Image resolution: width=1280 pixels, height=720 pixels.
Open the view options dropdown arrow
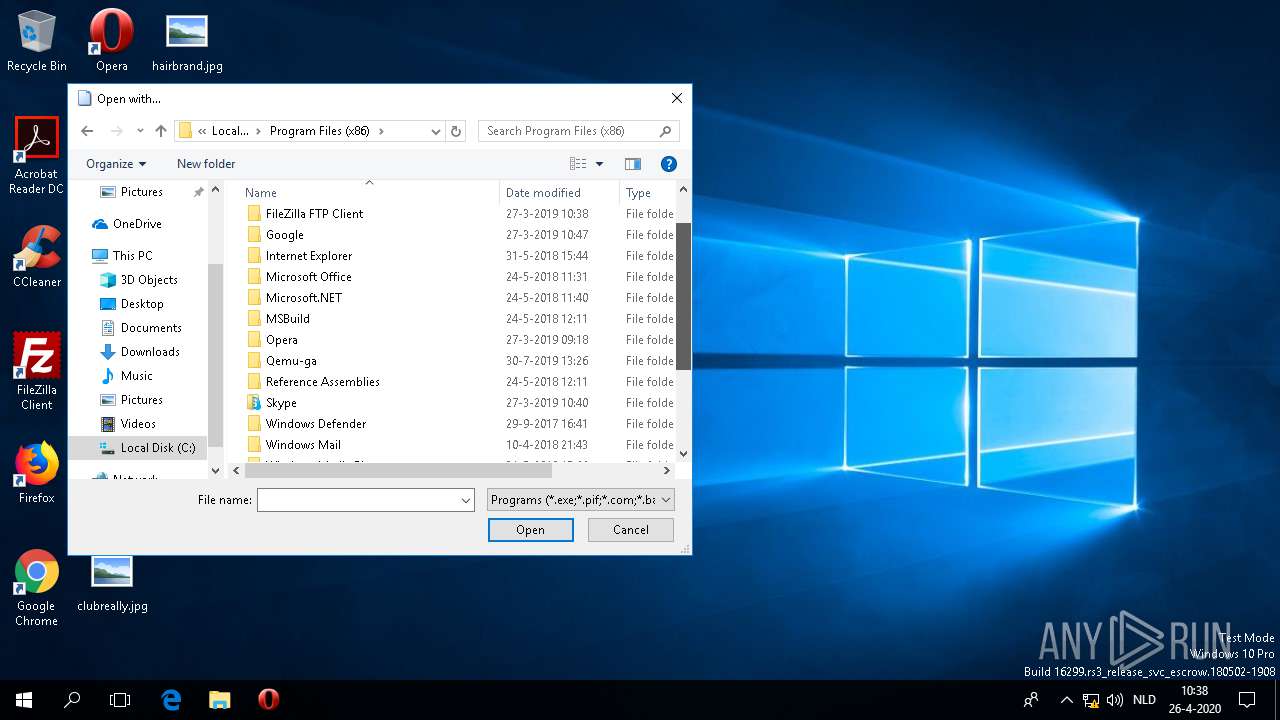[600, 164]
